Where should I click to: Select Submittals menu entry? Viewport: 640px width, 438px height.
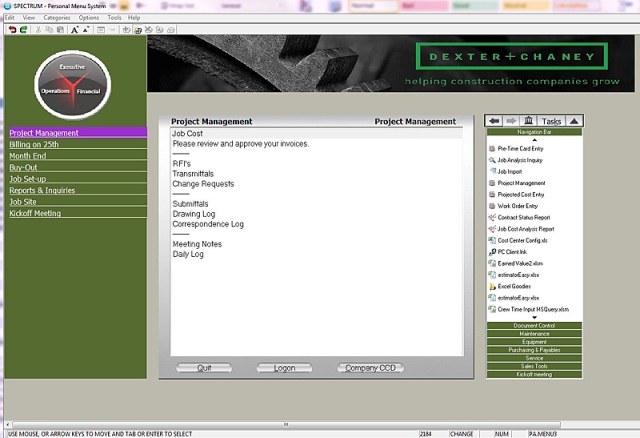(x=317, y=204)
